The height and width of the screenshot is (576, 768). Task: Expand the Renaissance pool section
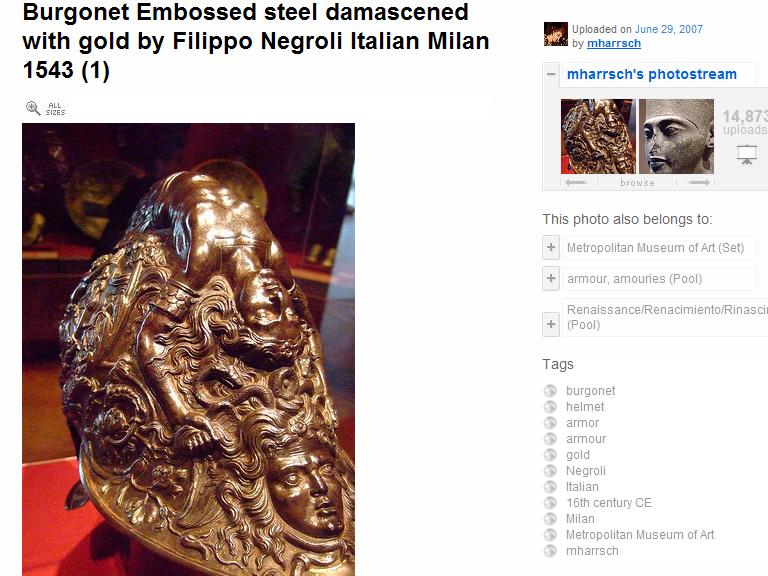[551, 324]
